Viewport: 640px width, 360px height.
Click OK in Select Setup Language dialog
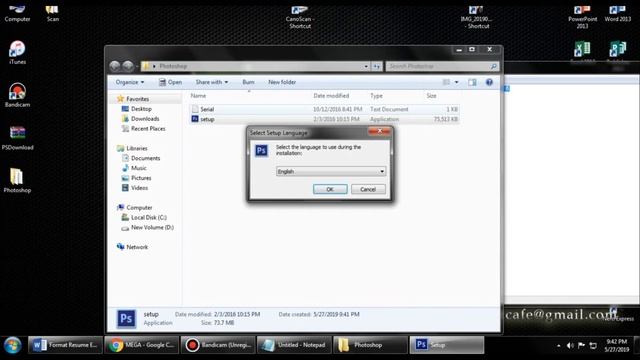point(330,189)
